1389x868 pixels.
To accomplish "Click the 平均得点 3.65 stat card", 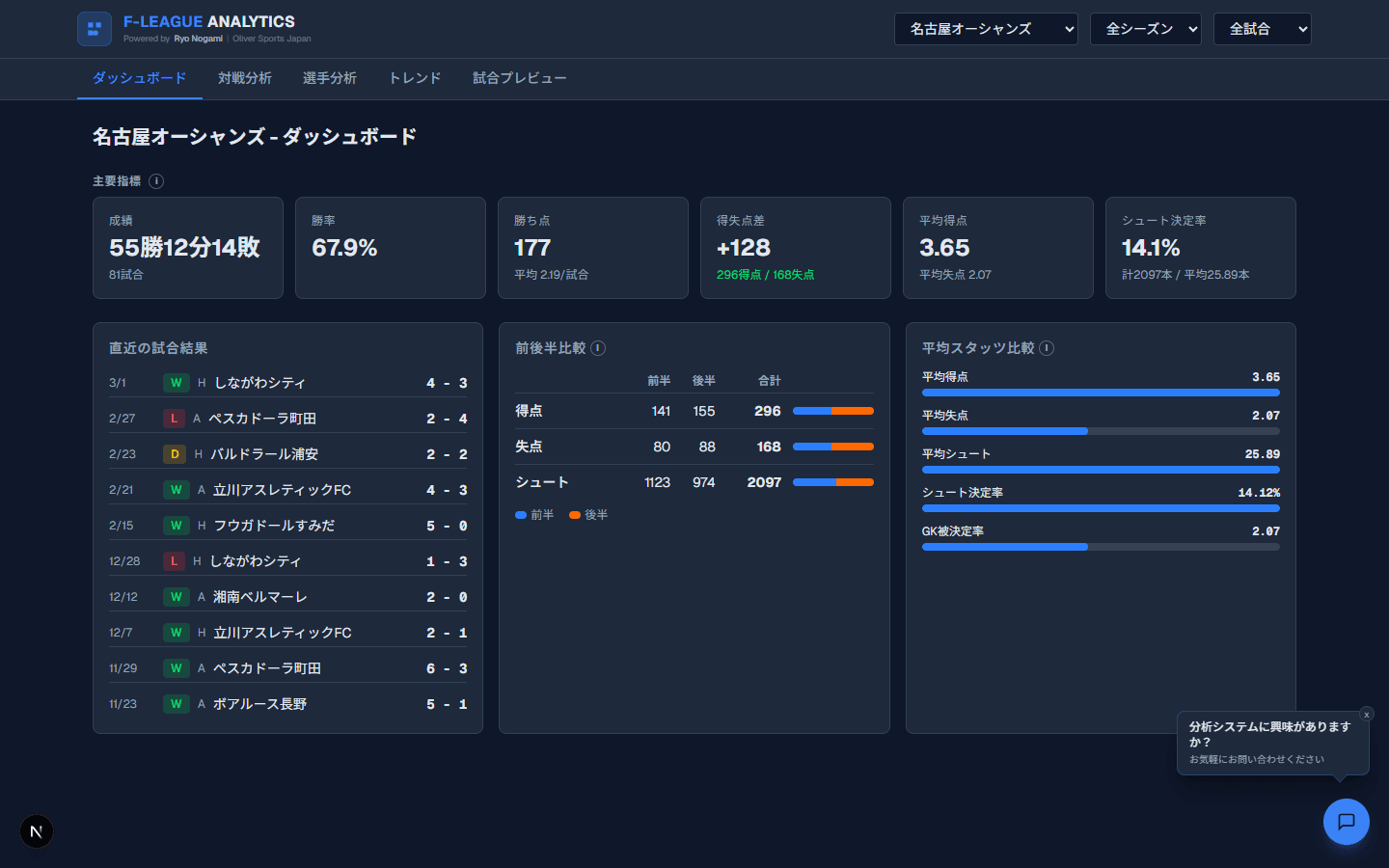I will point(998,248).
